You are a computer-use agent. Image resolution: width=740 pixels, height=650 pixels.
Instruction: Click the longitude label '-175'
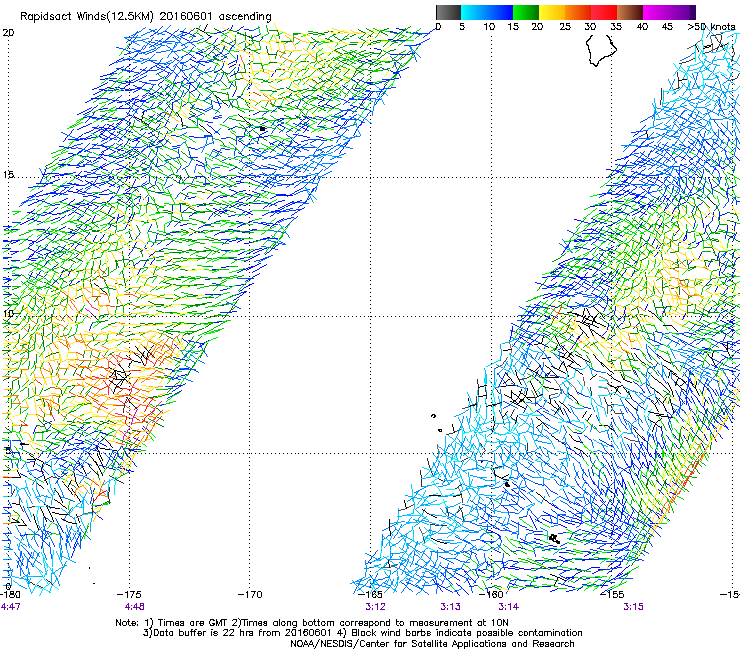point(130,594)
